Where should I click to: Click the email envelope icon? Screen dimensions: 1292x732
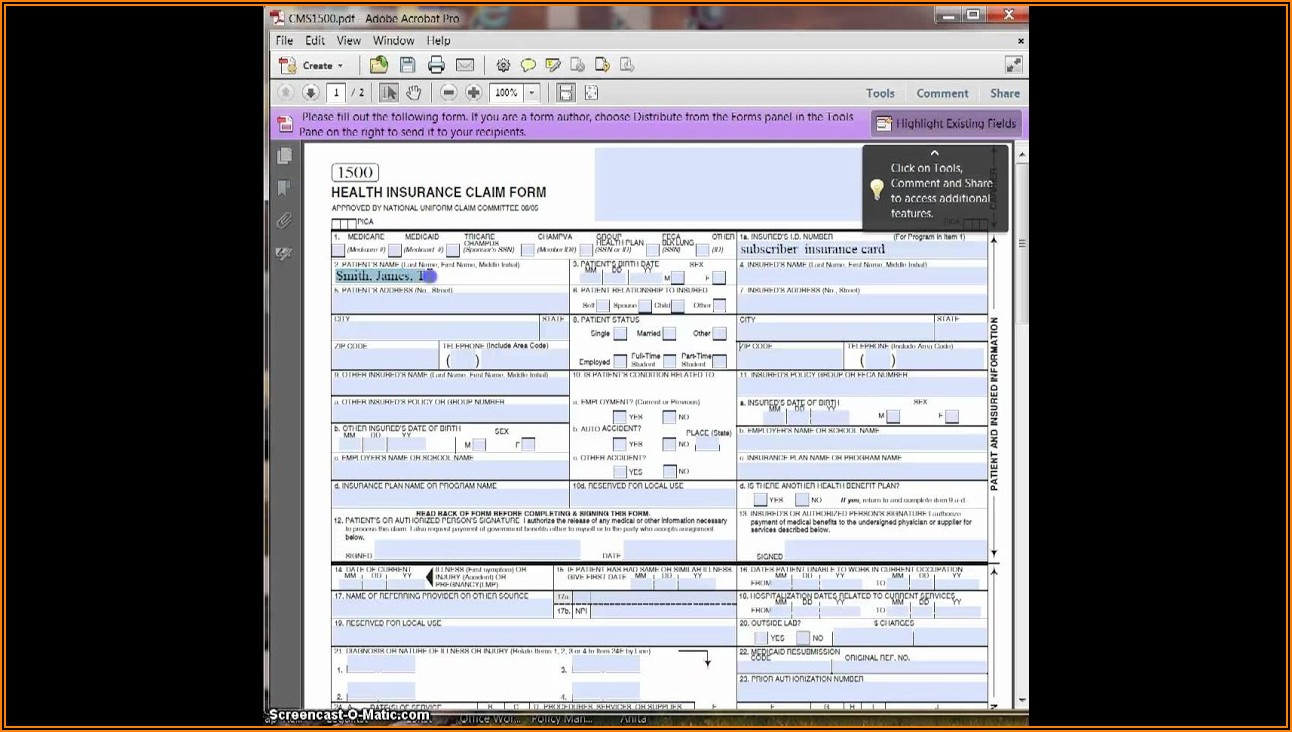[465, 65]
